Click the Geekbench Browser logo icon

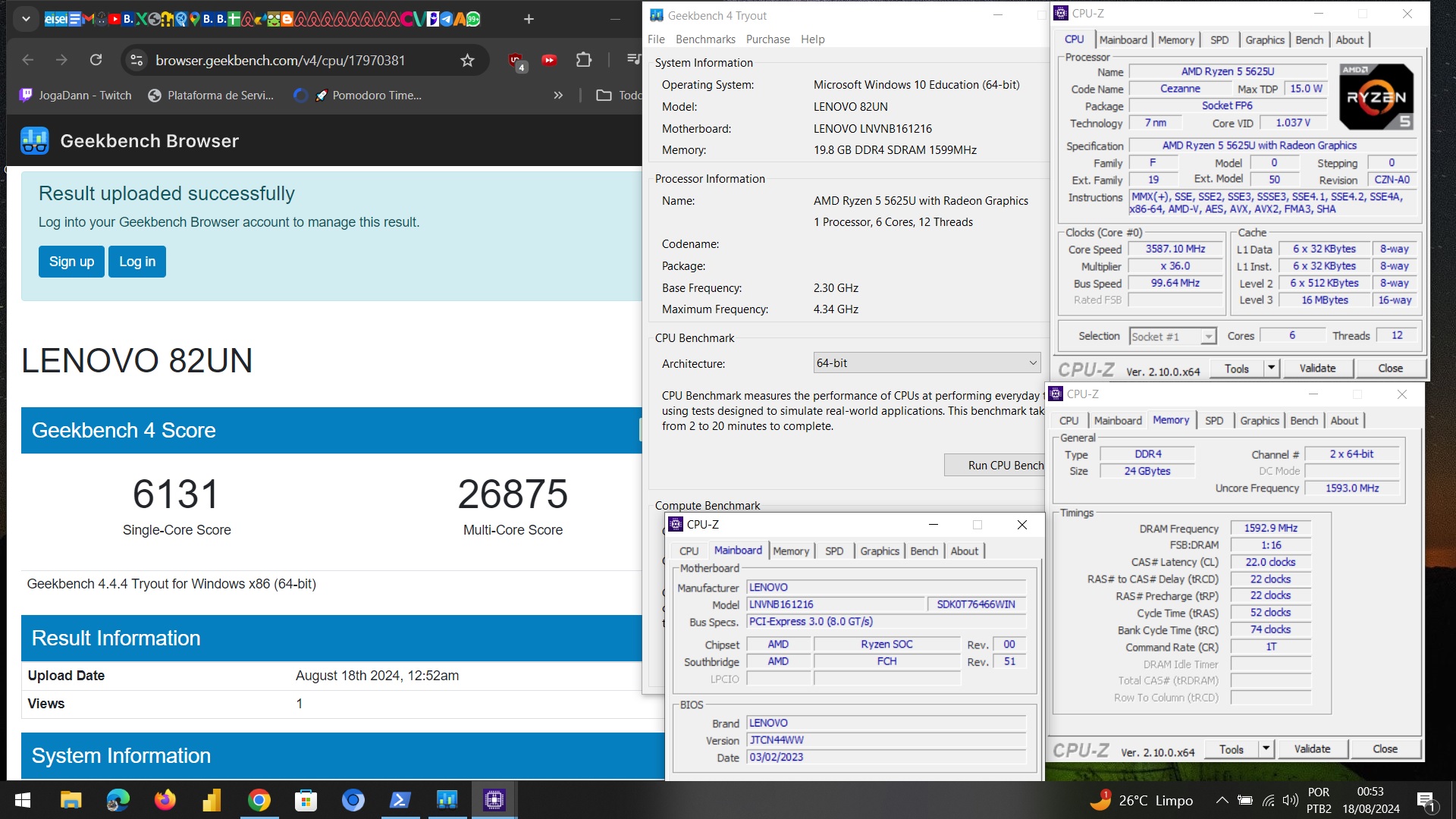pyautogui.click(x=35, y=141)
